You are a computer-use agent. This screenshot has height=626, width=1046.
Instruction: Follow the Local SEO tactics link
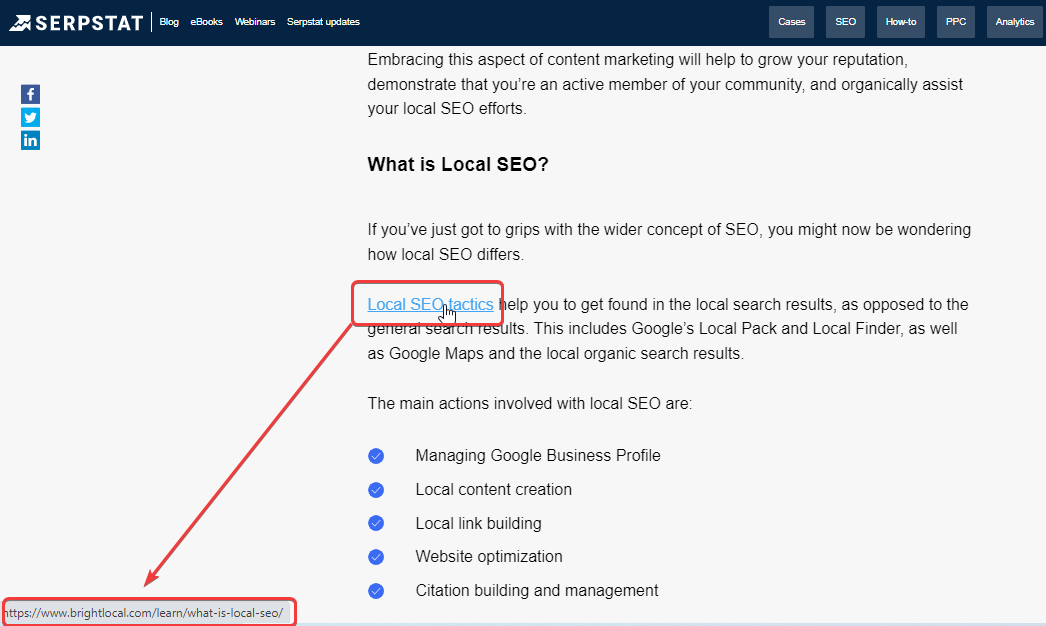click(430, 304)
